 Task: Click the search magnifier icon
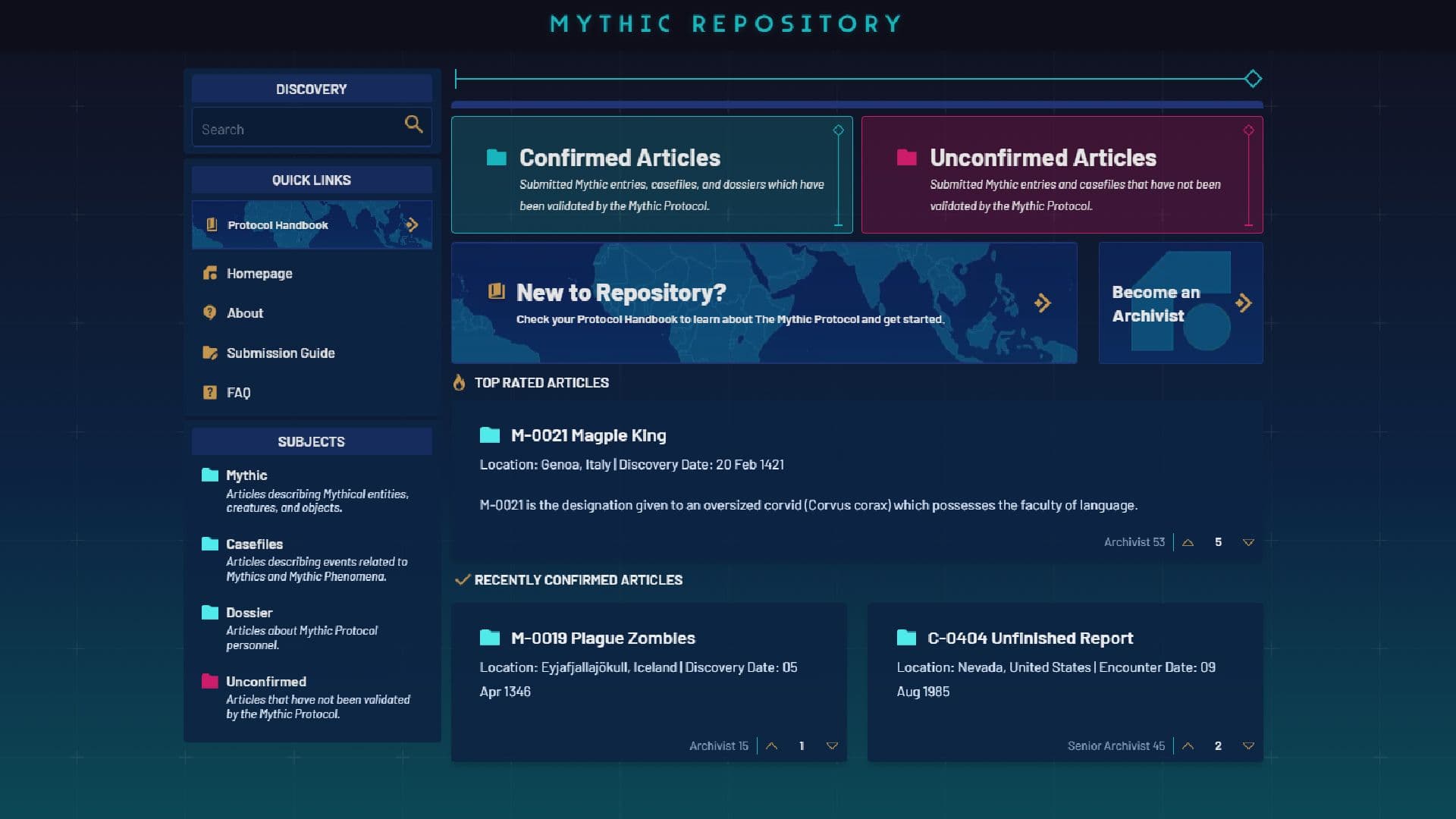(x=413, y=124)
